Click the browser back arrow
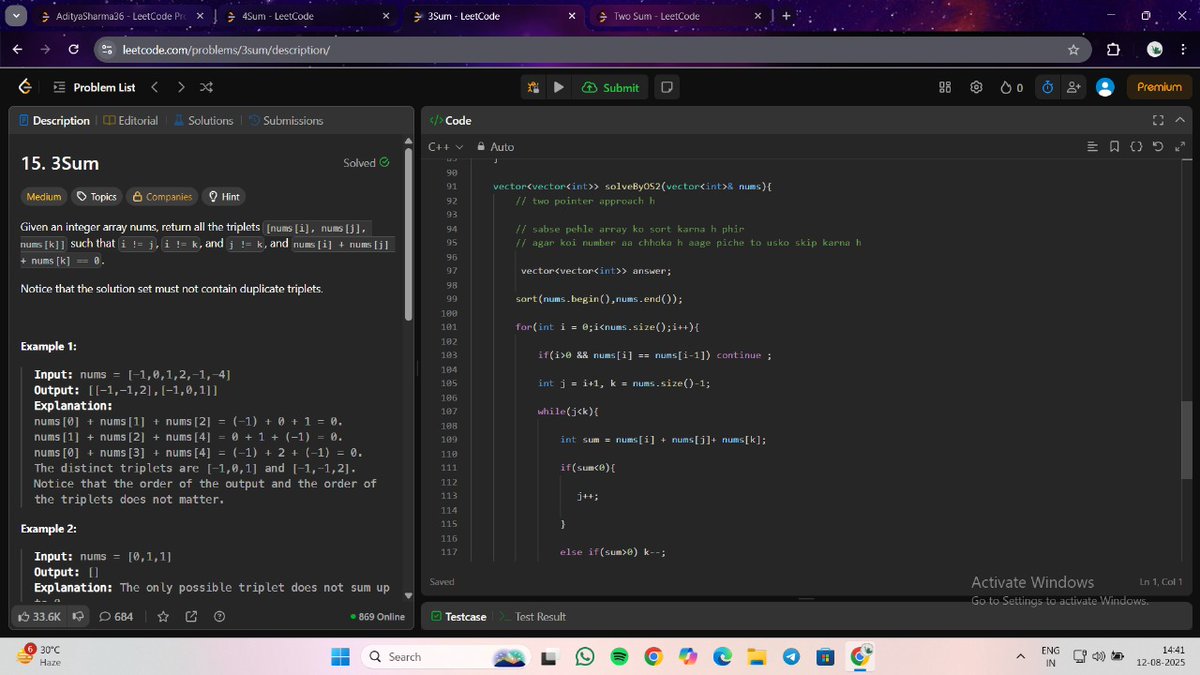 18,50
